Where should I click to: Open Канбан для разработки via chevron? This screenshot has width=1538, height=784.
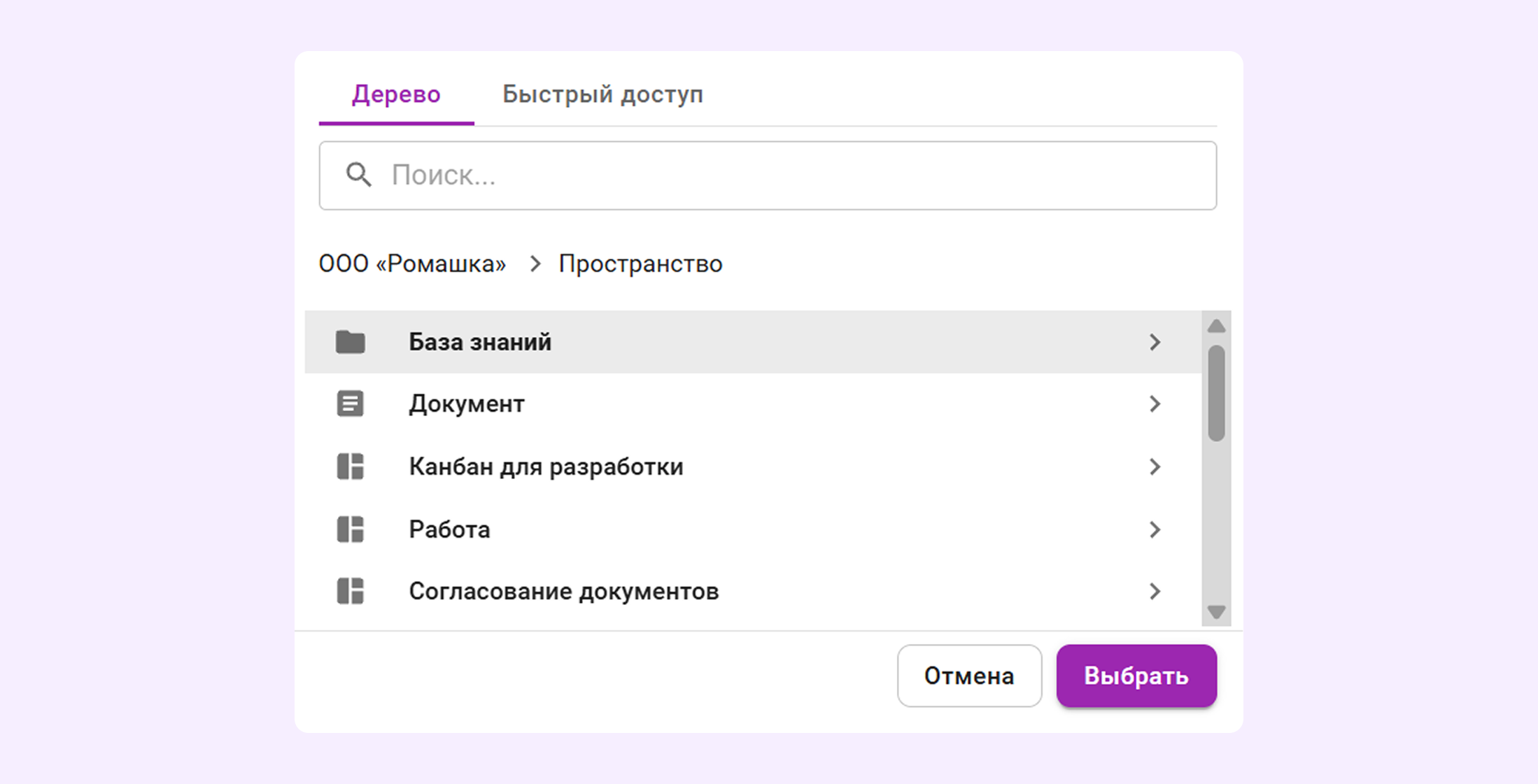(x=1155, y=466)
